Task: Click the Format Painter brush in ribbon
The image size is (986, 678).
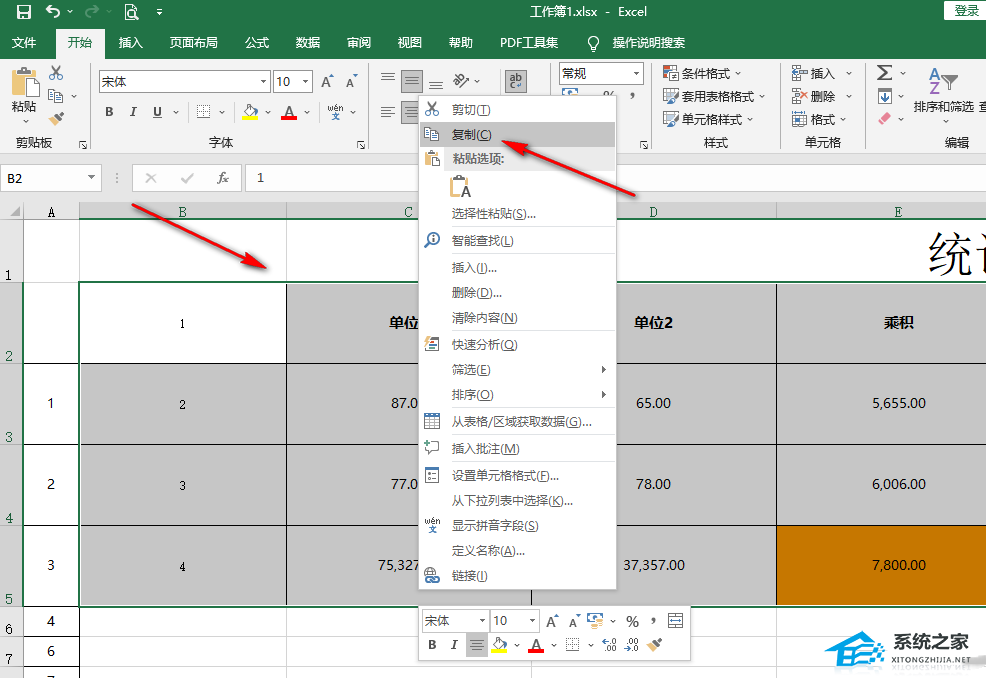Action: click(56, 118)
